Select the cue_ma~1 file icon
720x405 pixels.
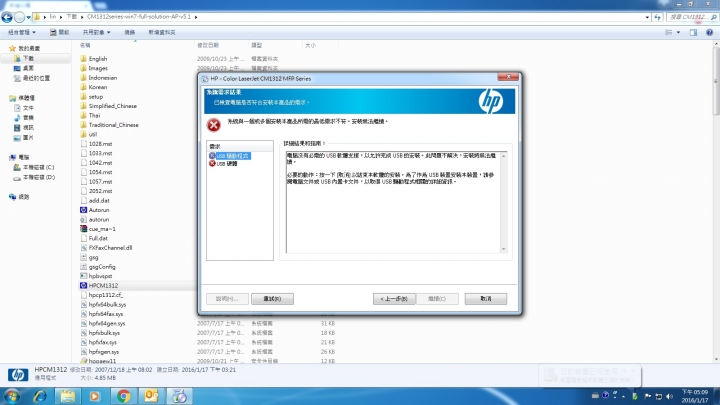point(84,229)
